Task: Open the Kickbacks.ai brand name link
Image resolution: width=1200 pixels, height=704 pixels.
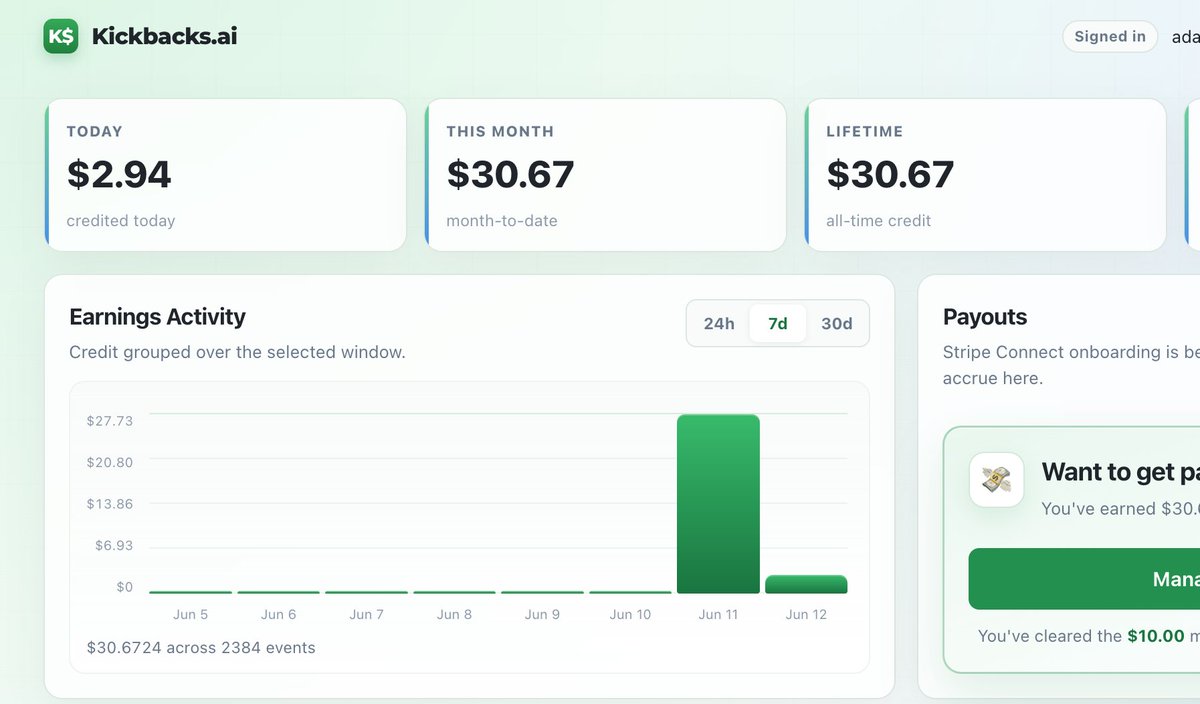Action: 164,37
